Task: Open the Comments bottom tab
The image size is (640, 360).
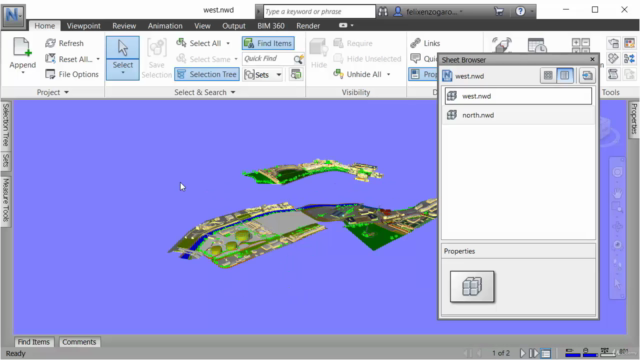Action: coord(79,342)
